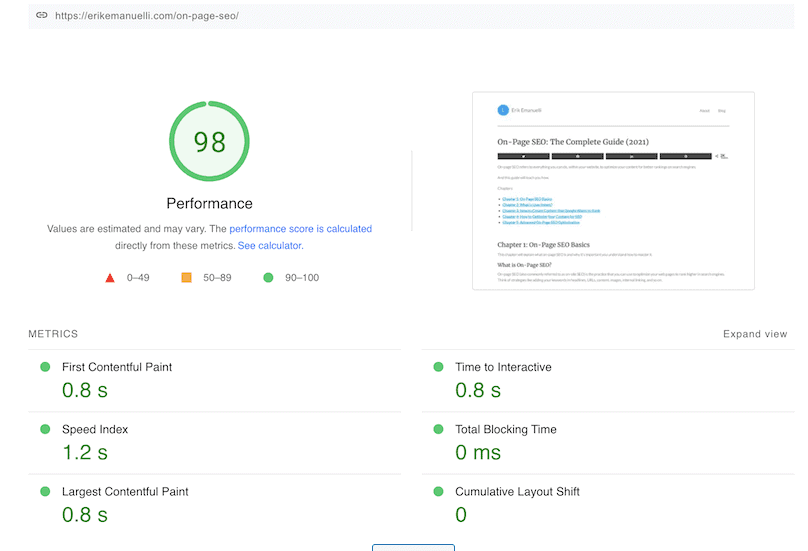808x551 pixels.
Task: Click the green dot beside Largest Contentful Paint
Action: point(45,492)
